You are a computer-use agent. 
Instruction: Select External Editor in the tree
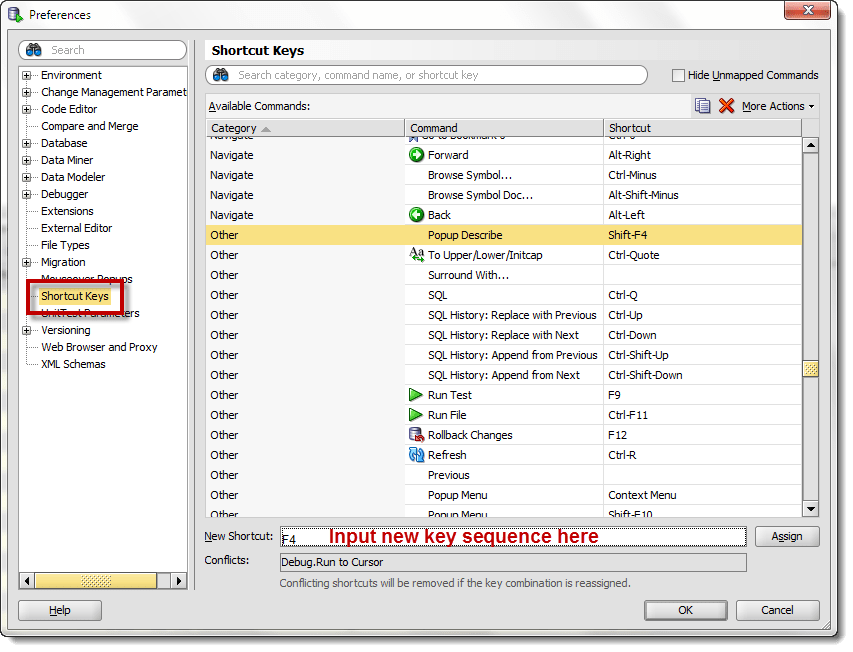point(76,228)
